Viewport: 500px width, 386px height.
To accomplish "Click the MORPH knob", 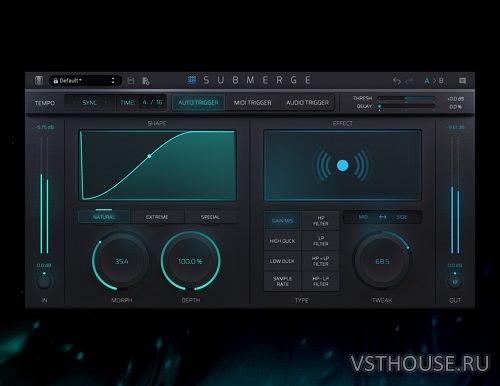I will pyautogui.click(x=122, y=261).
